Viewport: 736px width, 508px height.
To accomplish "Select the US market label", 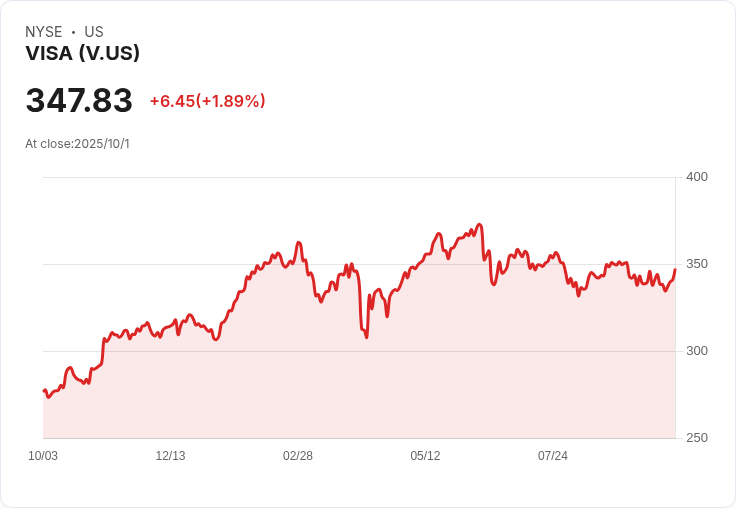I will coord(94,32).
